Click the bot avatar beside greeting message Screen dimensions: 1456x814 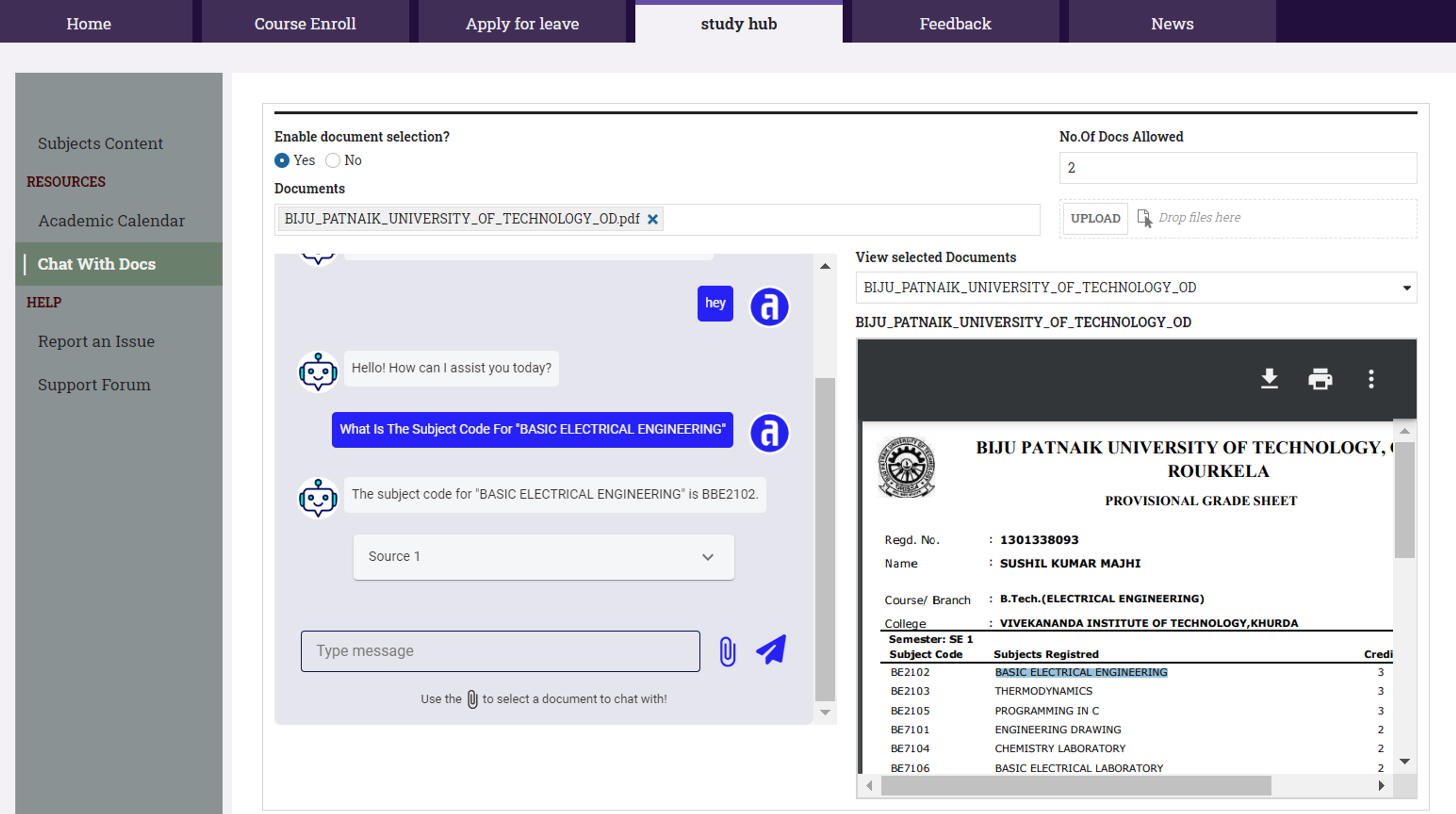318,372
